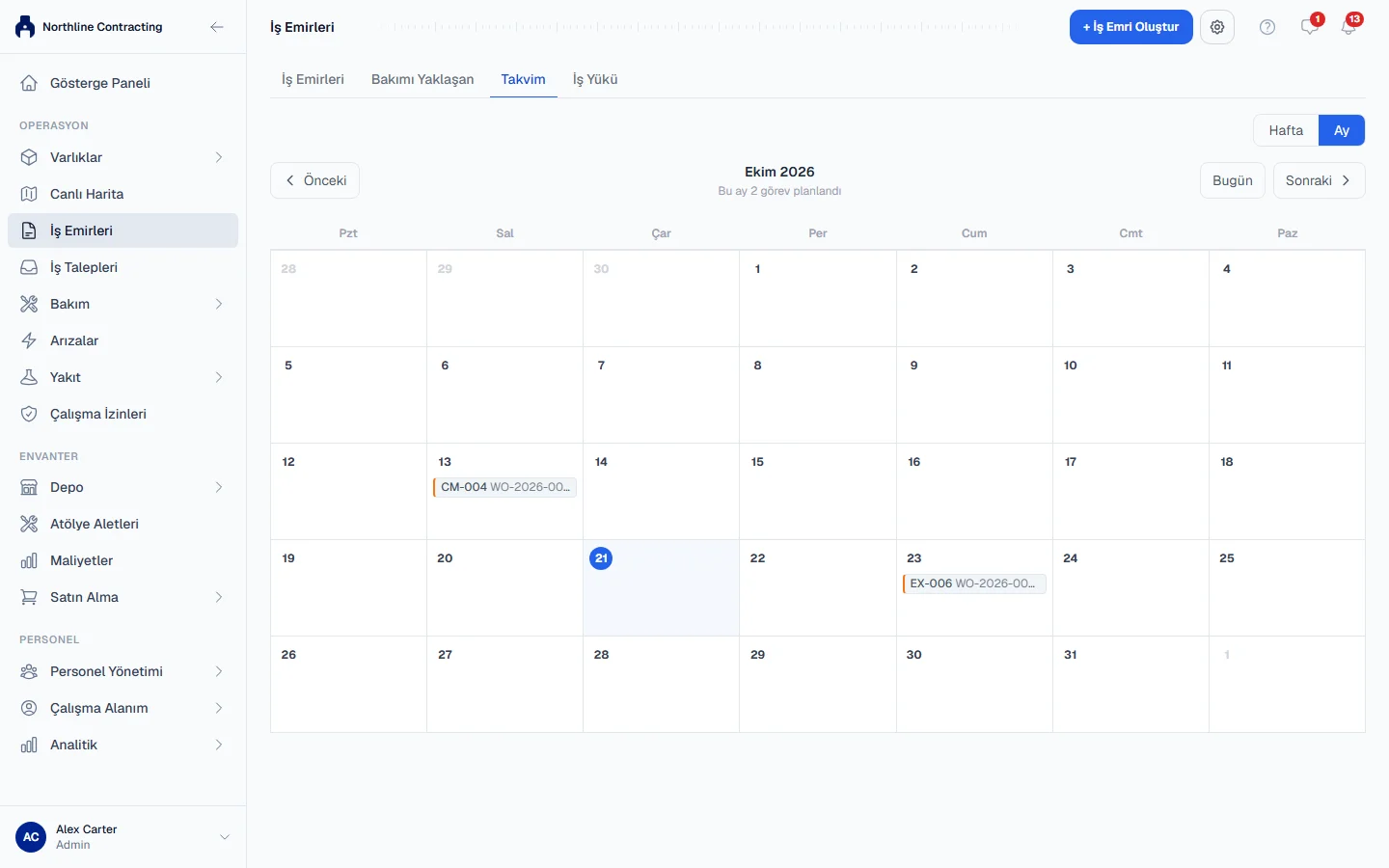Expand the Analitik submenu chevron
The image size is (1389, 868).
[219, 745]
